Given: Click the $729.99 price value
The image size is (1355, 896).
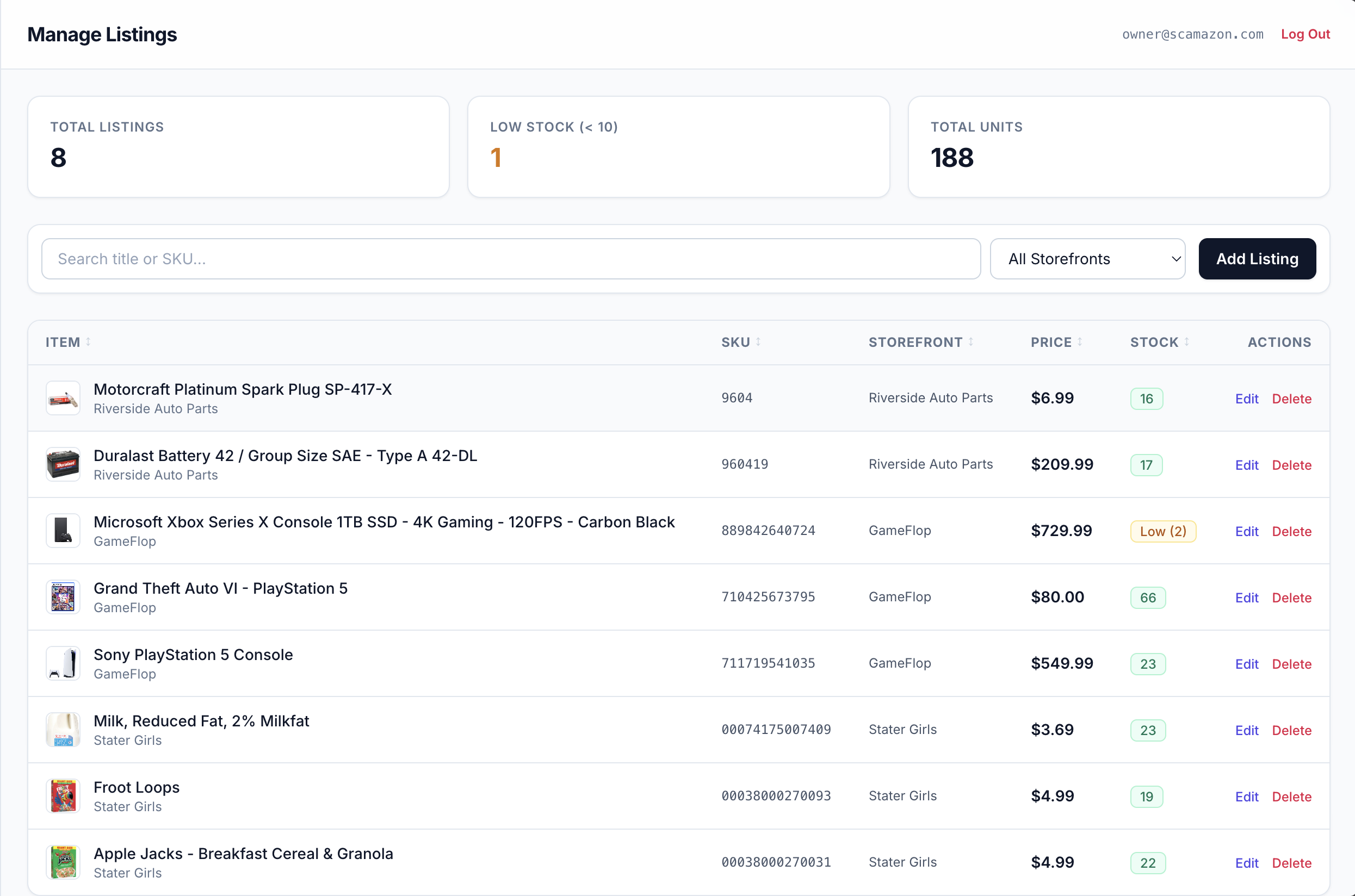Looking at the screenshot, I should tap(1061, 531).
